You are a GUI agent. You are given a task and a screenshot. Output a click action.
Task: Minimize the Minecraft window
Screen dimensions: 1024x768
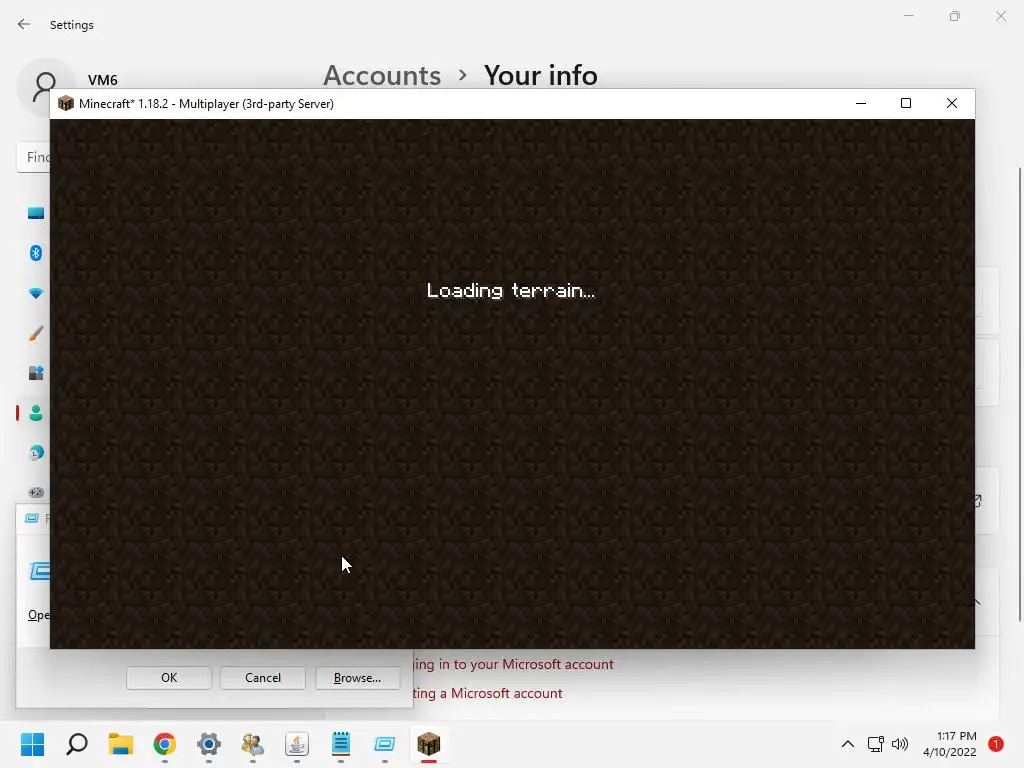pos(861,103)
